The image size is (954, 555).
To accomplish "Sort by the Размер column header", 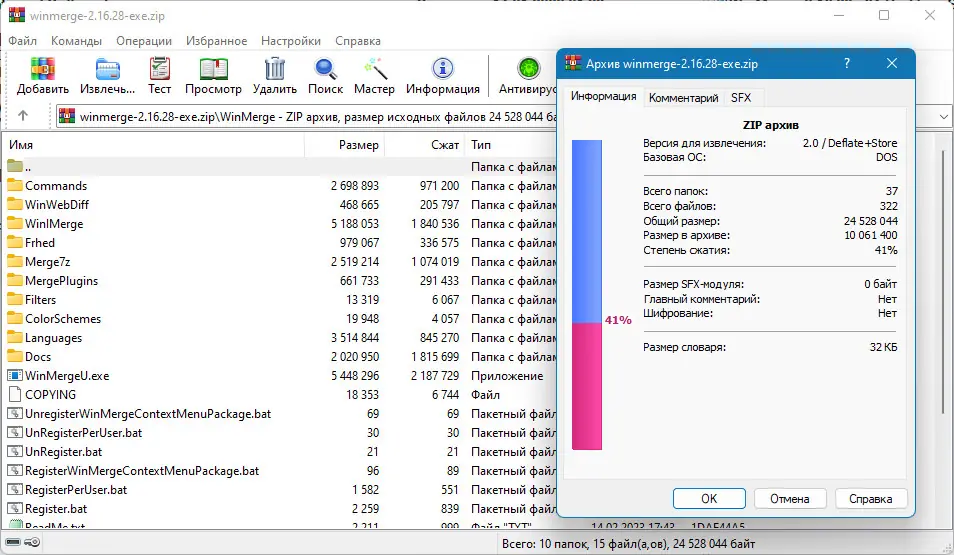I will [345, 145].
